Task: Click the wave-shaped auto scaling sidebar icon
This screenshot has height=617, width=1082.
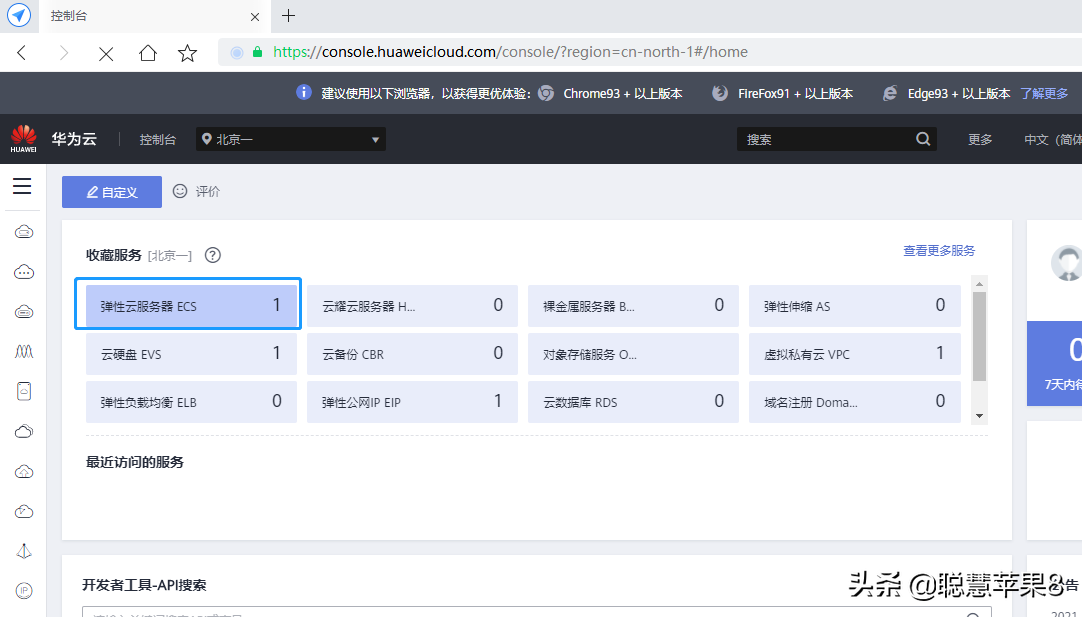Action: click(24, 352)
